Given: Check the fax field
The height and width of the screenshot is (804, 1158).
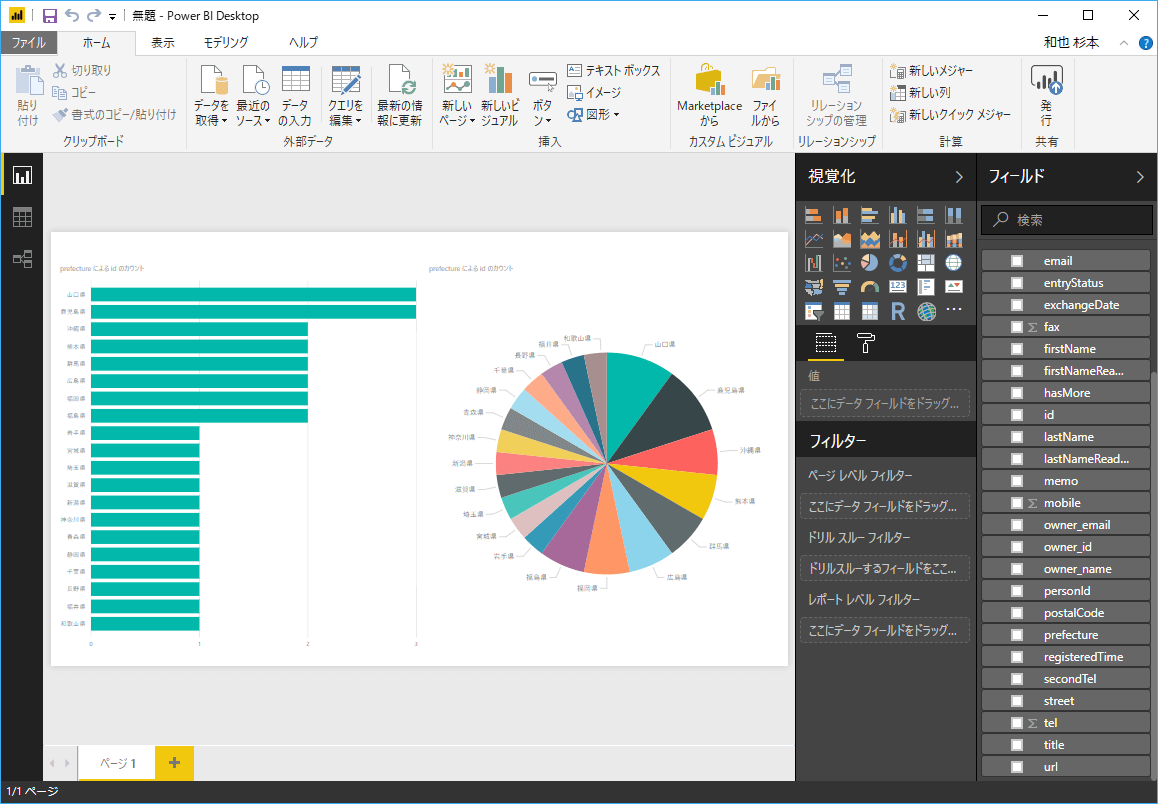Looking at the screenshot, I should 1017,326.
